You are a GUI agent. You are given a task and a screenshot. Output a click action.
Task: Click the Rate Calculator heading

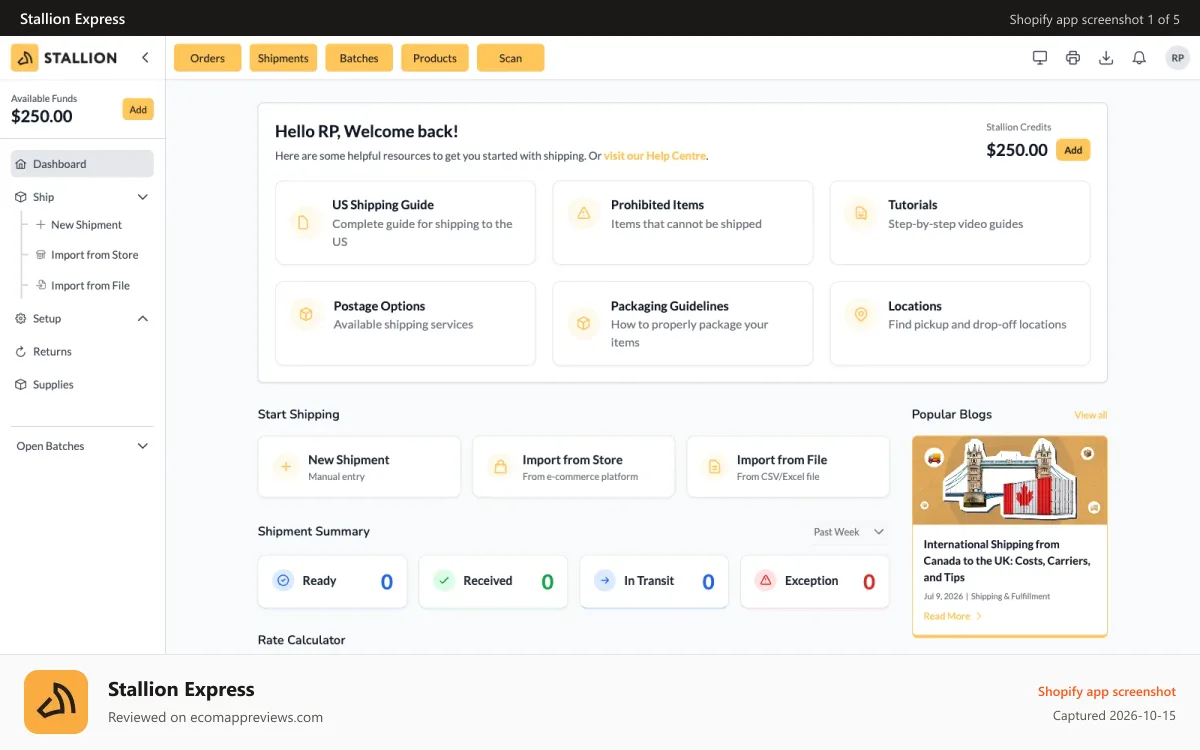[x=301, y=640]
